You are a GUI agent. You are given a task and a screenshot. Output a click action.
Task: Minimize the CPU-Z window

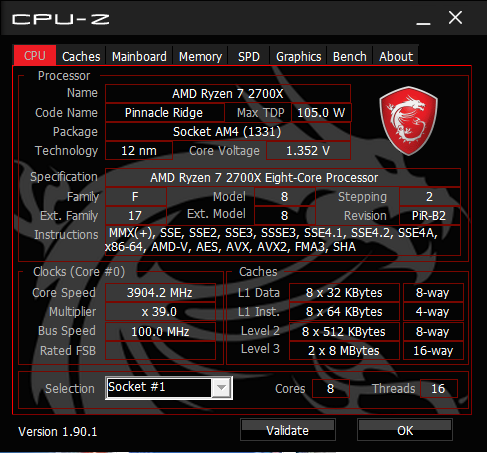(x=423, y=19)
